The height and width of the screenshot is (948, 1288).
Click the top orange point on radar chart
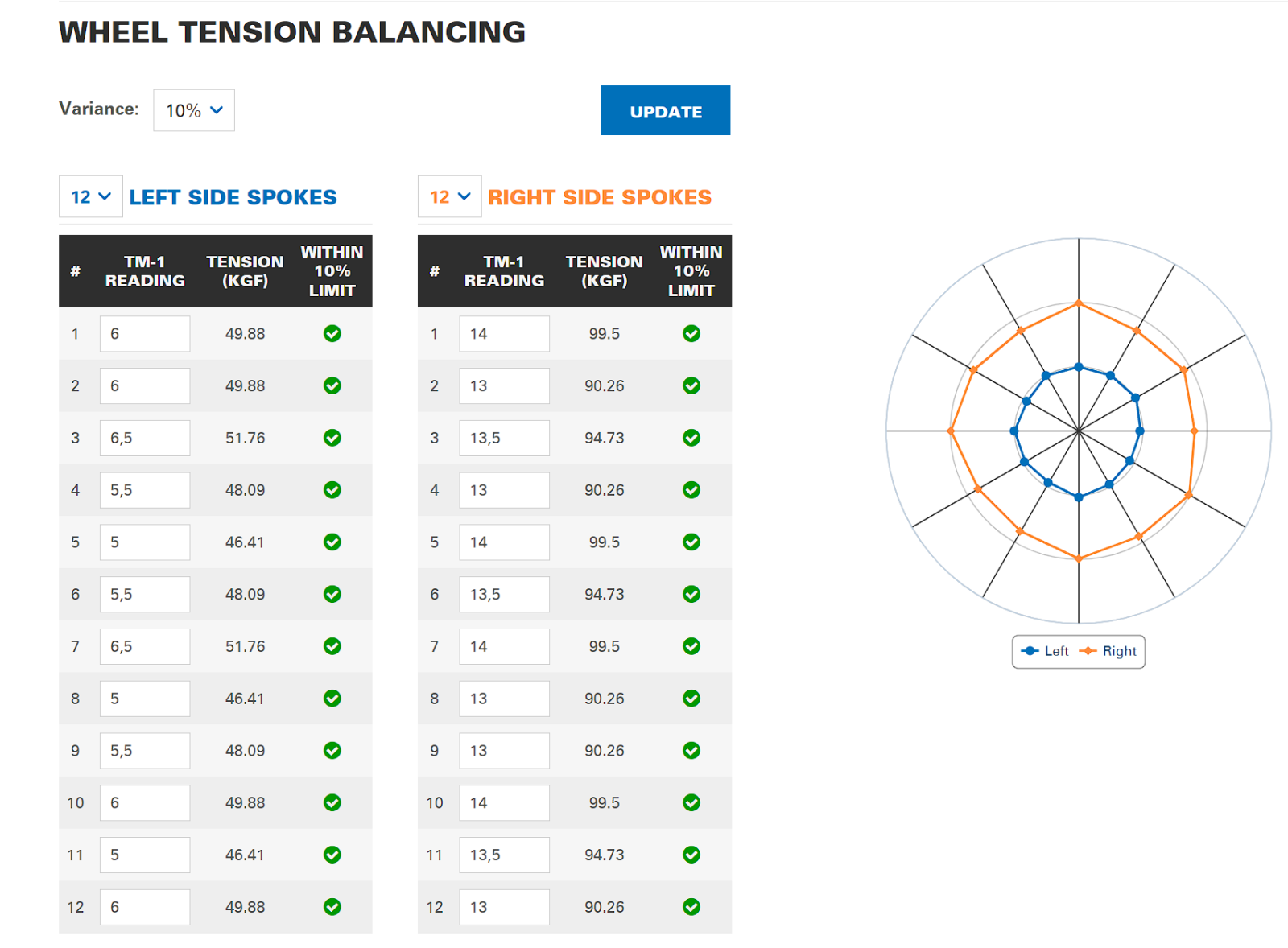click(x=1079, y=303)
